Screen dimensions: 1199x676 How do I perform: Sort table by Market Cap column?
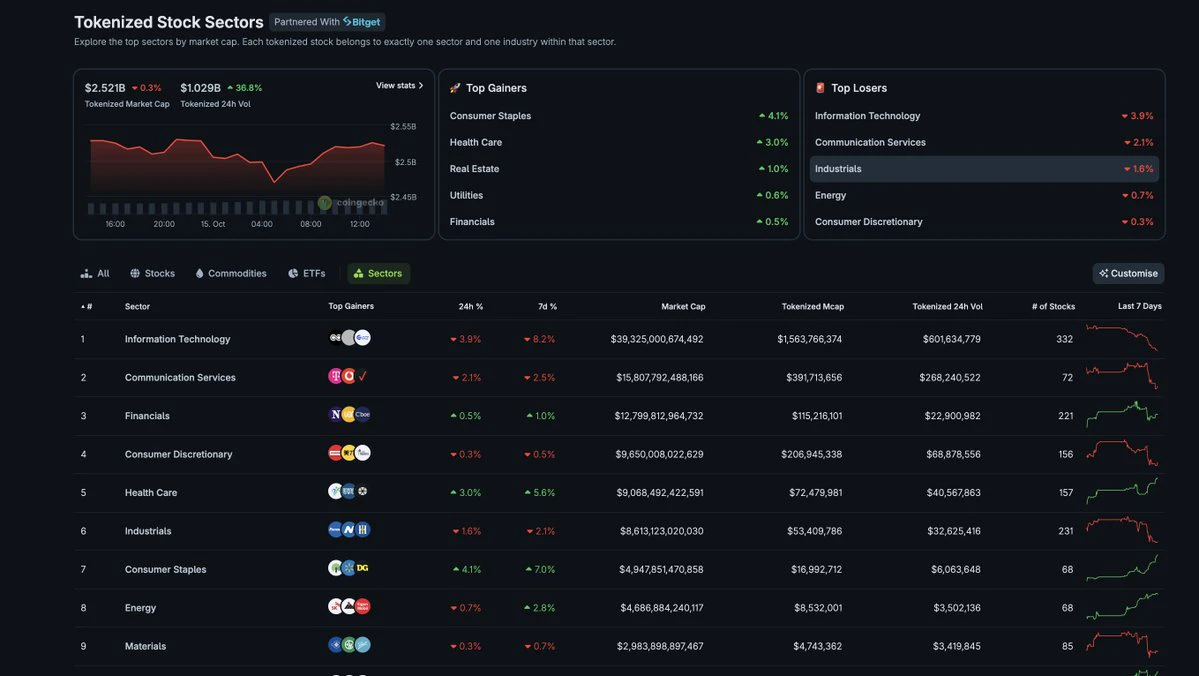tap(684, 307)
